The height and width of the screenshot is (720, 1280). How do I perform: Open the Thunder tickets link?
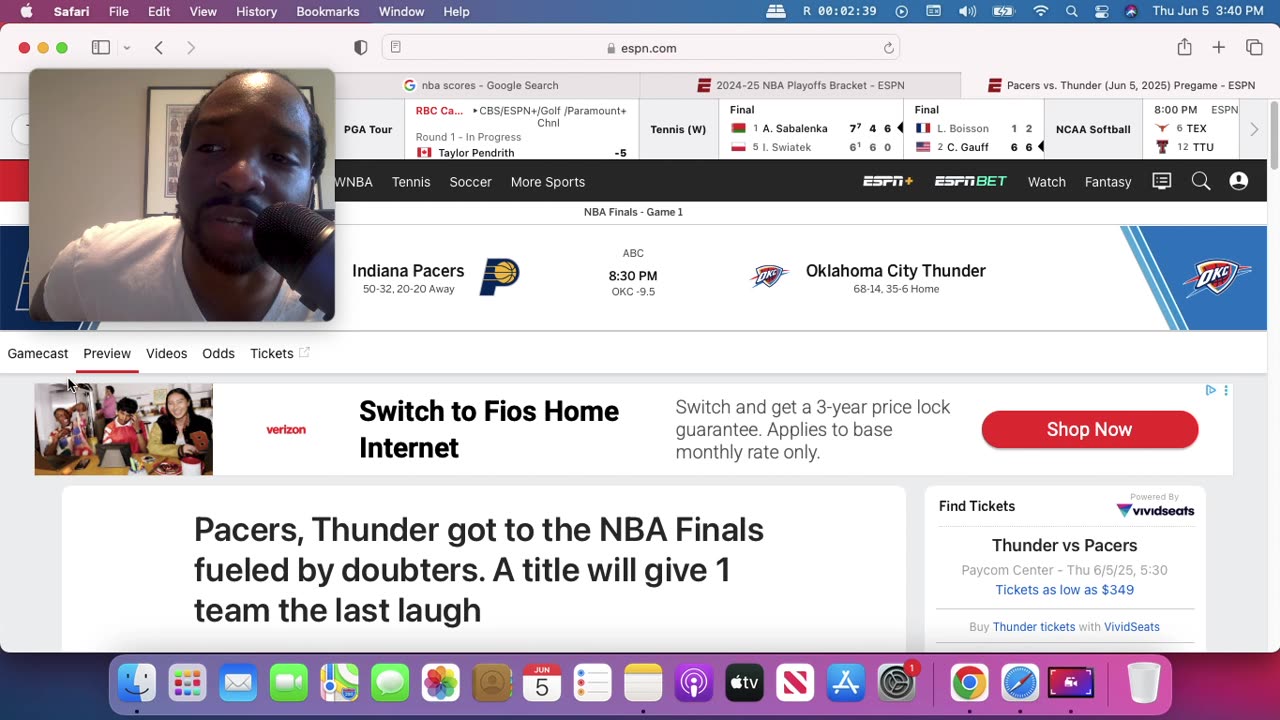1034,627
